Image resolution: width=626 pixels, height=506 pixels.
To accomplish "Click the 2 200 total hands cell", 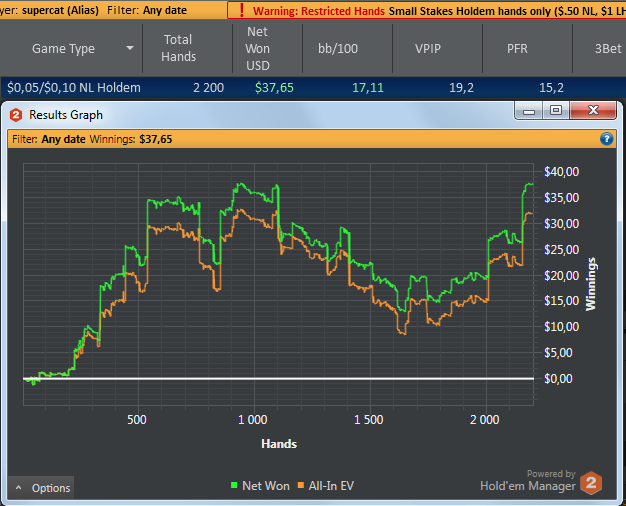I will 208,87.
